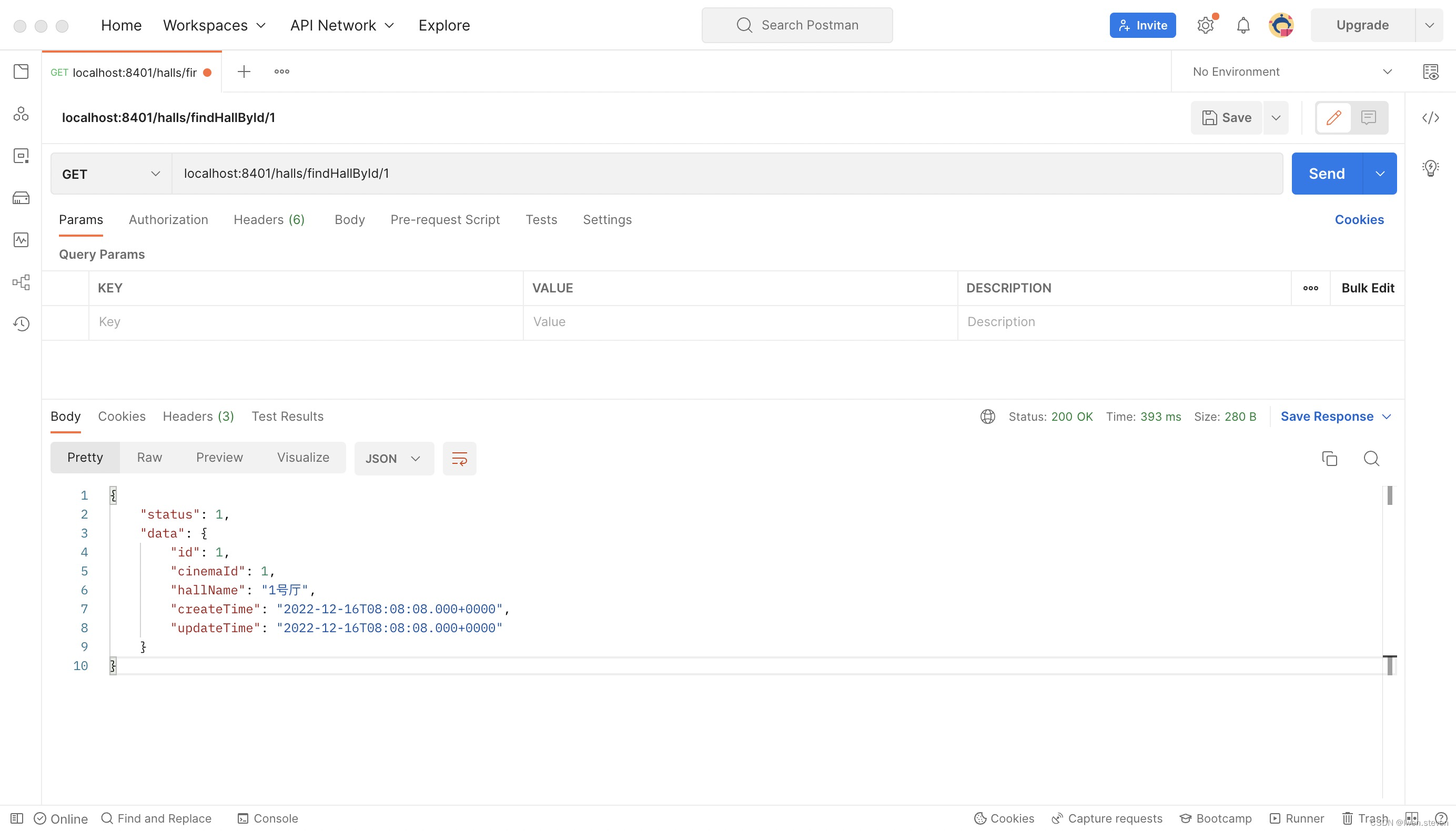Open the History sidebar icon
The image size is (1456, 831).
click(x=21, y=323)
